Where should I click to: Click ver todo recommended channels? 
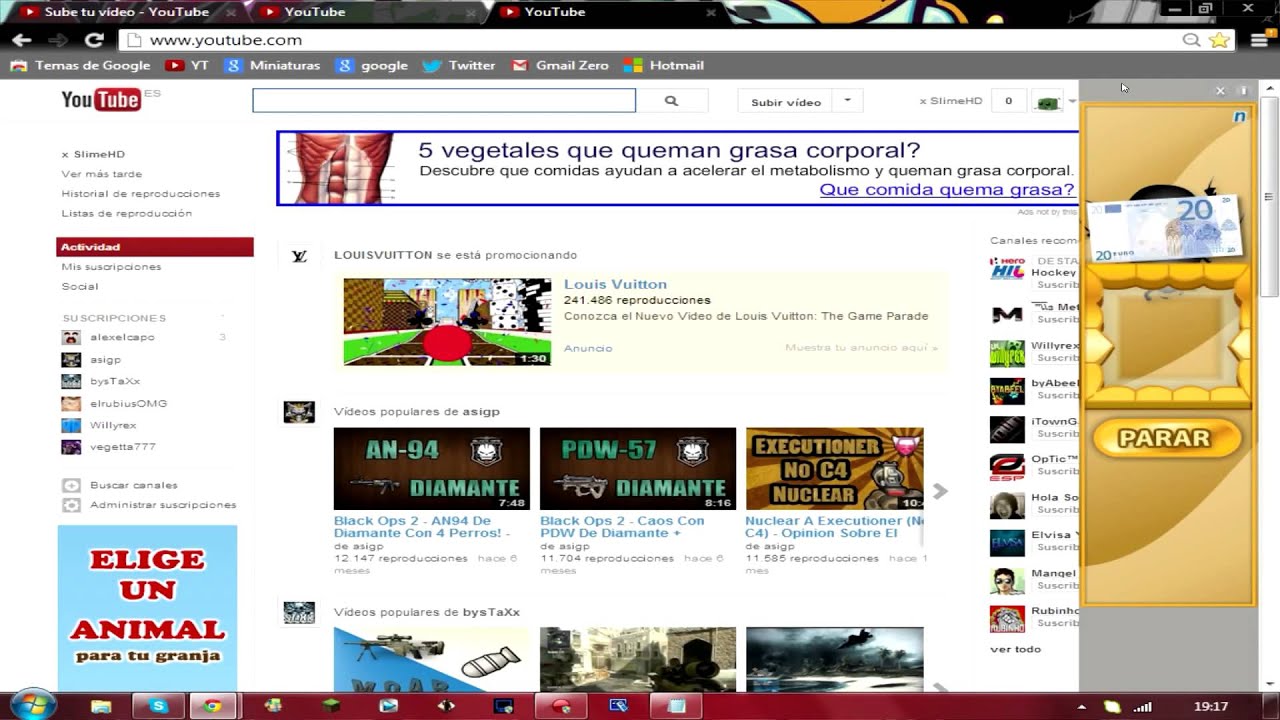click(x=1015, y=649)
